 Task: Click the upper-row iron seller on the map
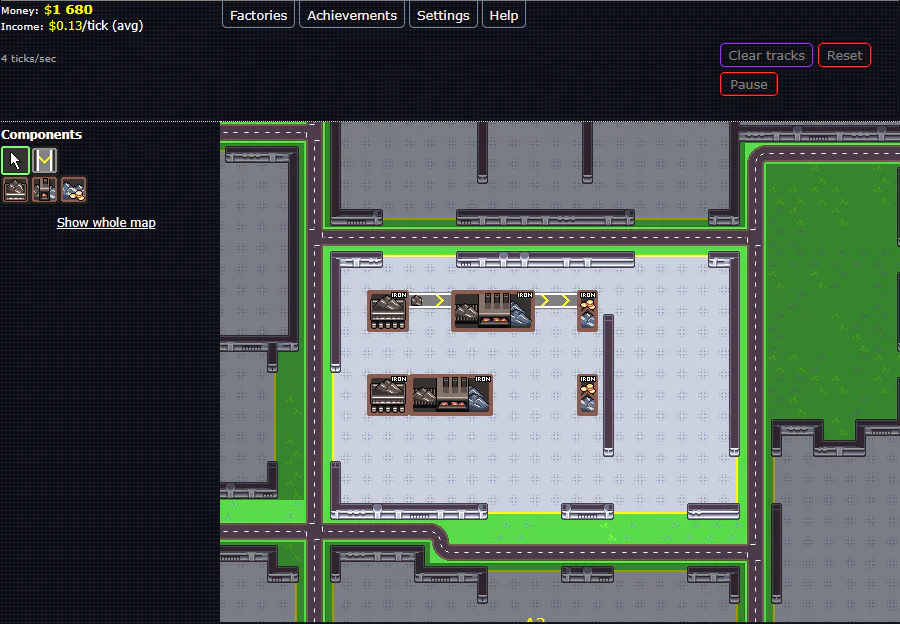pos(587,311)
